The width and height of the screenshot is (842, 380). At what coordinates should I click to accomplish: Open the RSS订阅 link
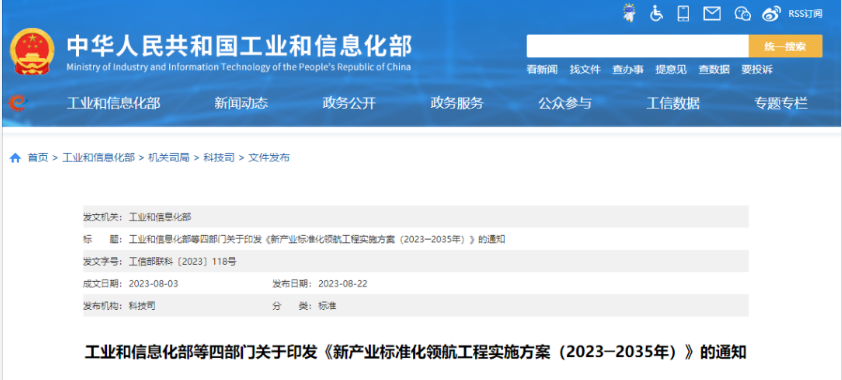coord(805,14)
